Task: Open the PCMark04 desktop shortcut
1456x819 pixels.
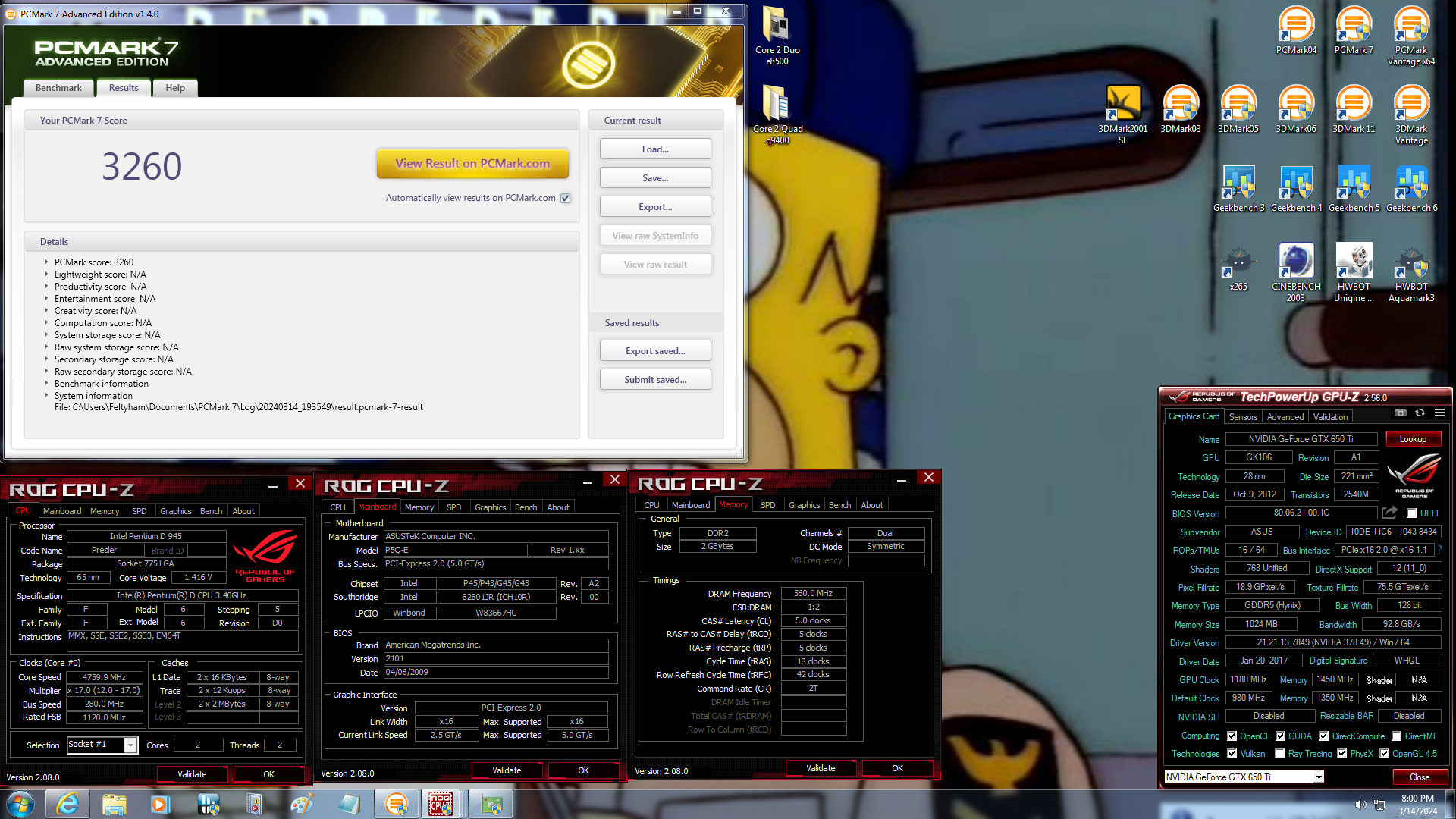Action: 1296,30
